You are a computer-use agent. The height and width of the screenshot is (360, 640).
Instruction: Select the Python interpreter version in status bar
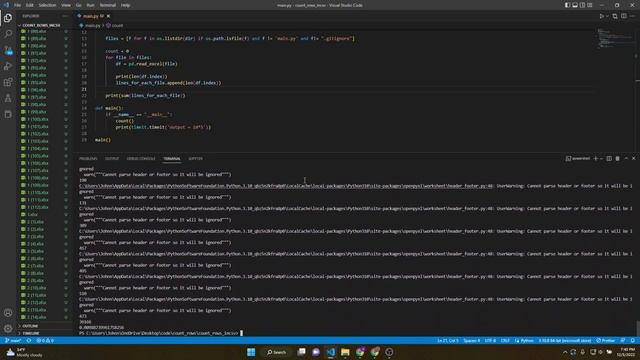565,340
